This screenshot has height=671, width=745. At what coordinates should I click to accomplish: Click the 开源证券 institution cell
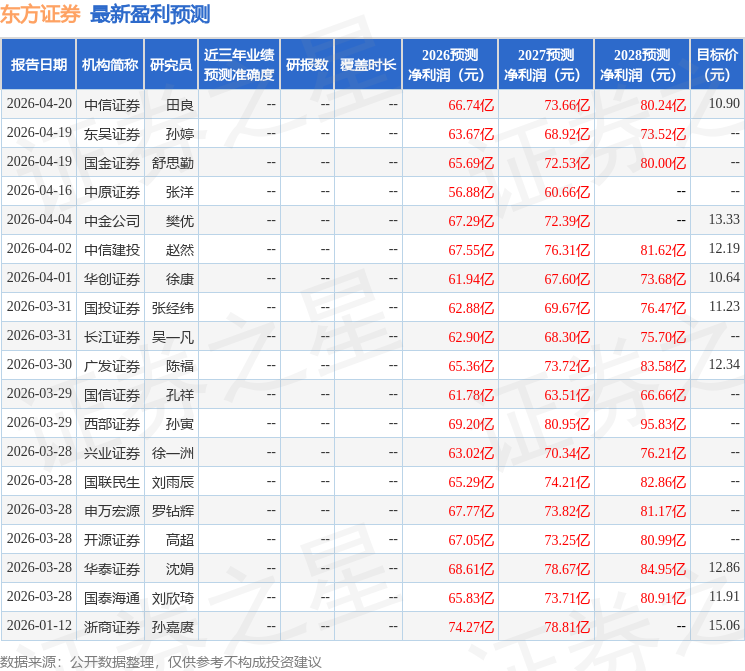click(x=112, y=540)
